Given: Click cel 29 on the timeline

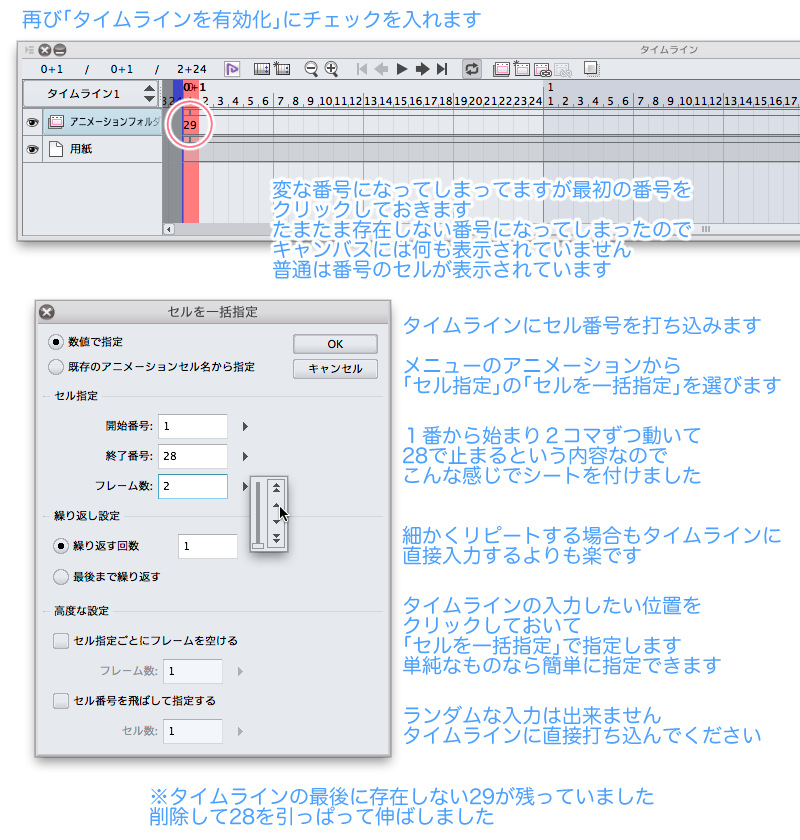Looking at the screenshot, I should (190, 125).
